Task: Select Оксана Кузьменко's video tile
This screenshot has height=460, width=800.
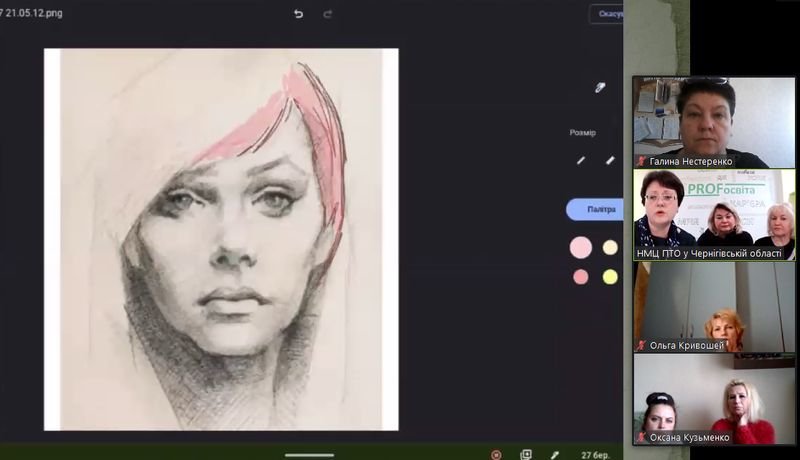Action: point(713,399)
